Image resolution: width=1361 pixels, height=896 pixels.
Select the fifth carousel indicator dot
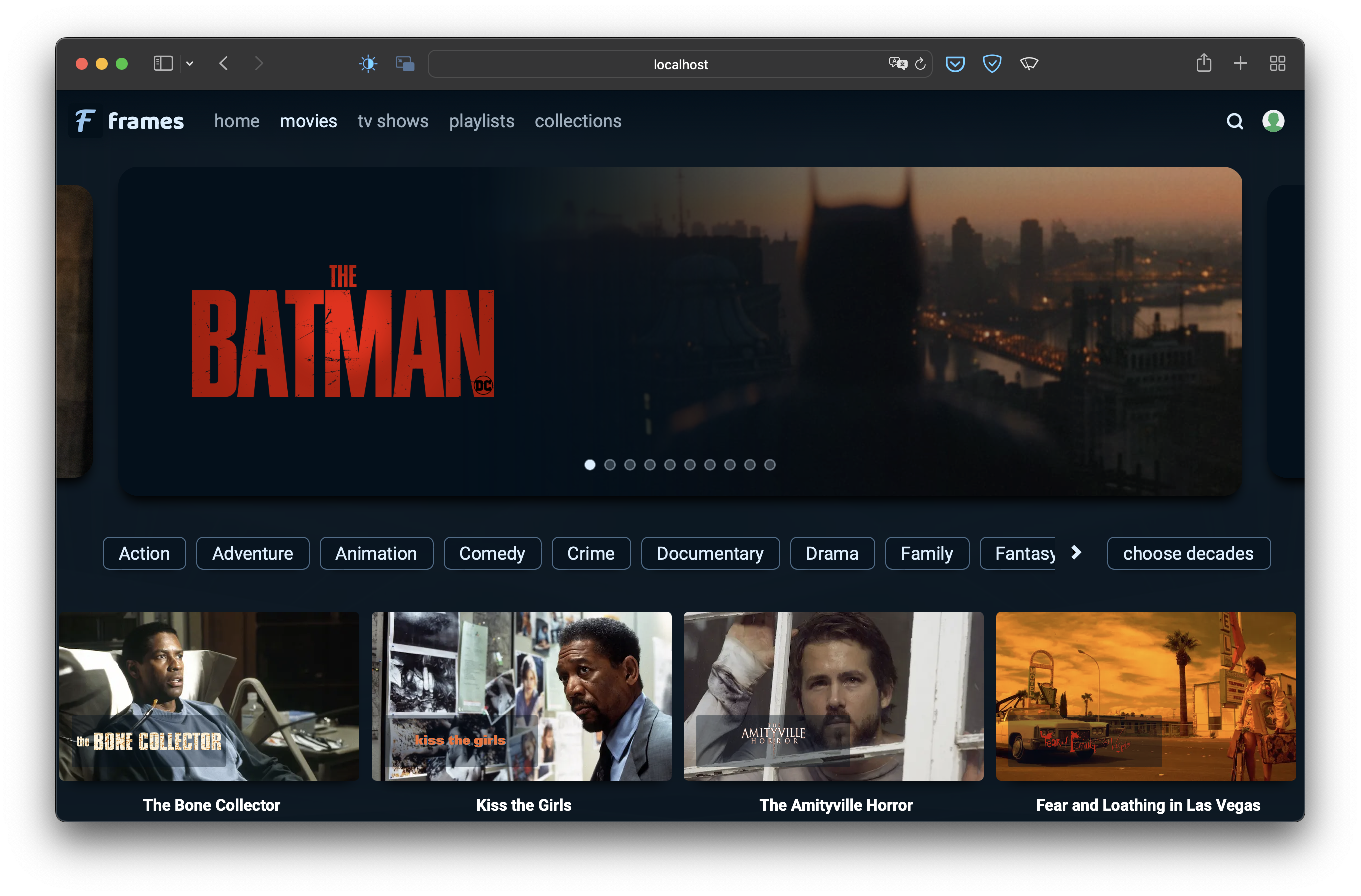(x=670, y=465)
